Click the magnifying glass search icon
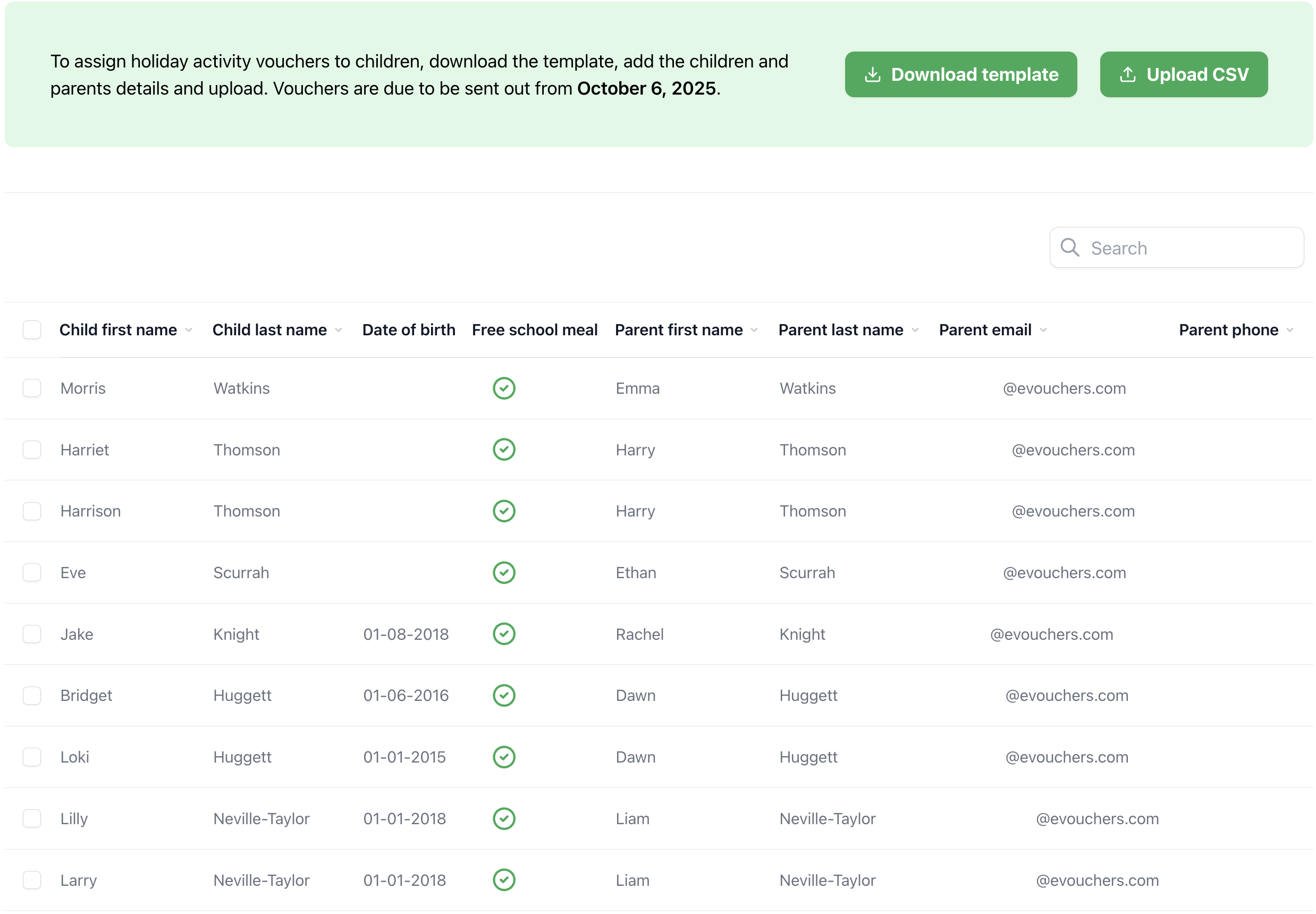Image resolution: width=1316 pixels, height=914 pixels. tap(1069, 248)
